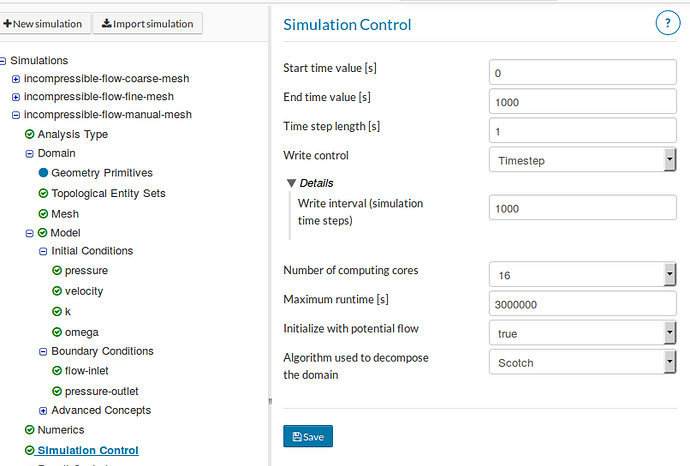The image size is (690, 466).
Task: Click the omega green checkmark icon
Action: click(57, 332)
